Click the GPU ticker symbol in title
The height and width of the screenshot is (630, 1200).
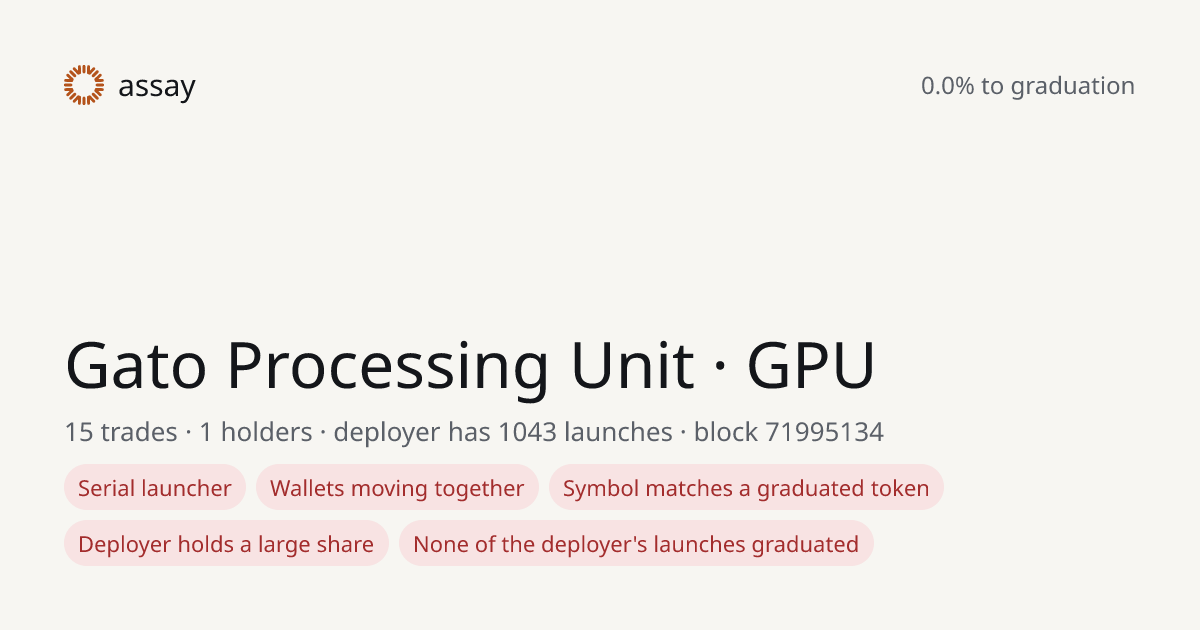coord(811,366)
